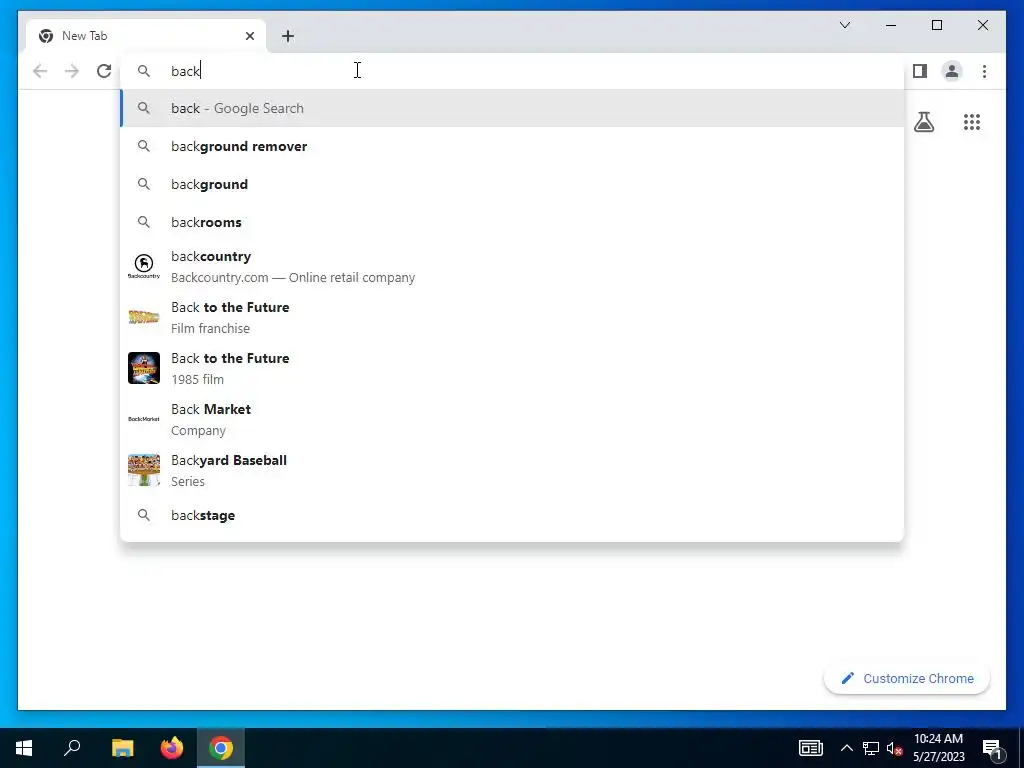Click Customize Chrome button

click(907, 679)
